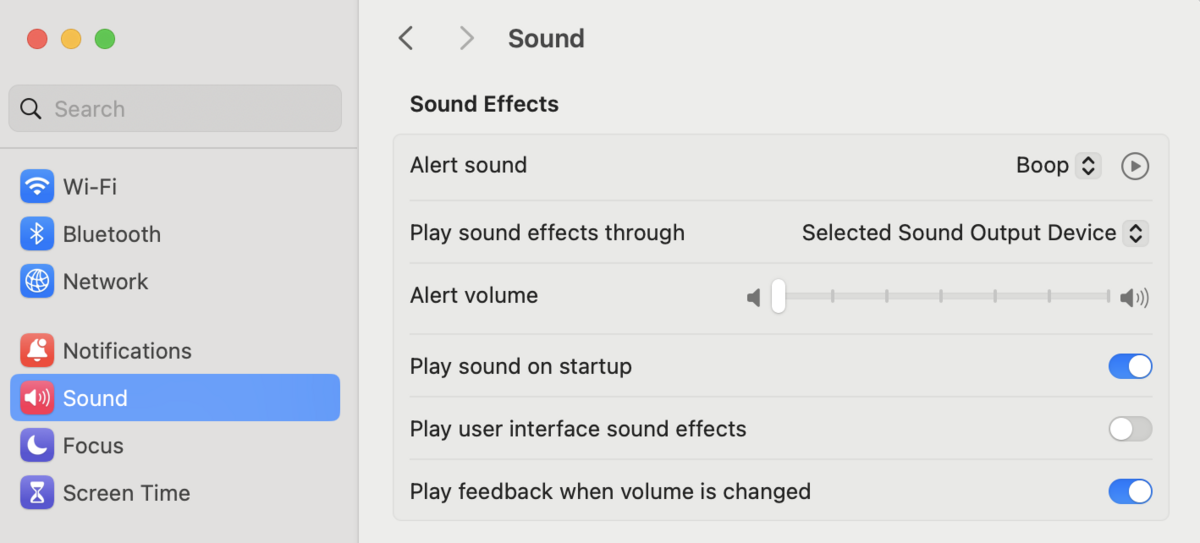Click the Screen Time hourglass icon
The height and width of the screenshot is (543, 1200).
coord(37,493)
